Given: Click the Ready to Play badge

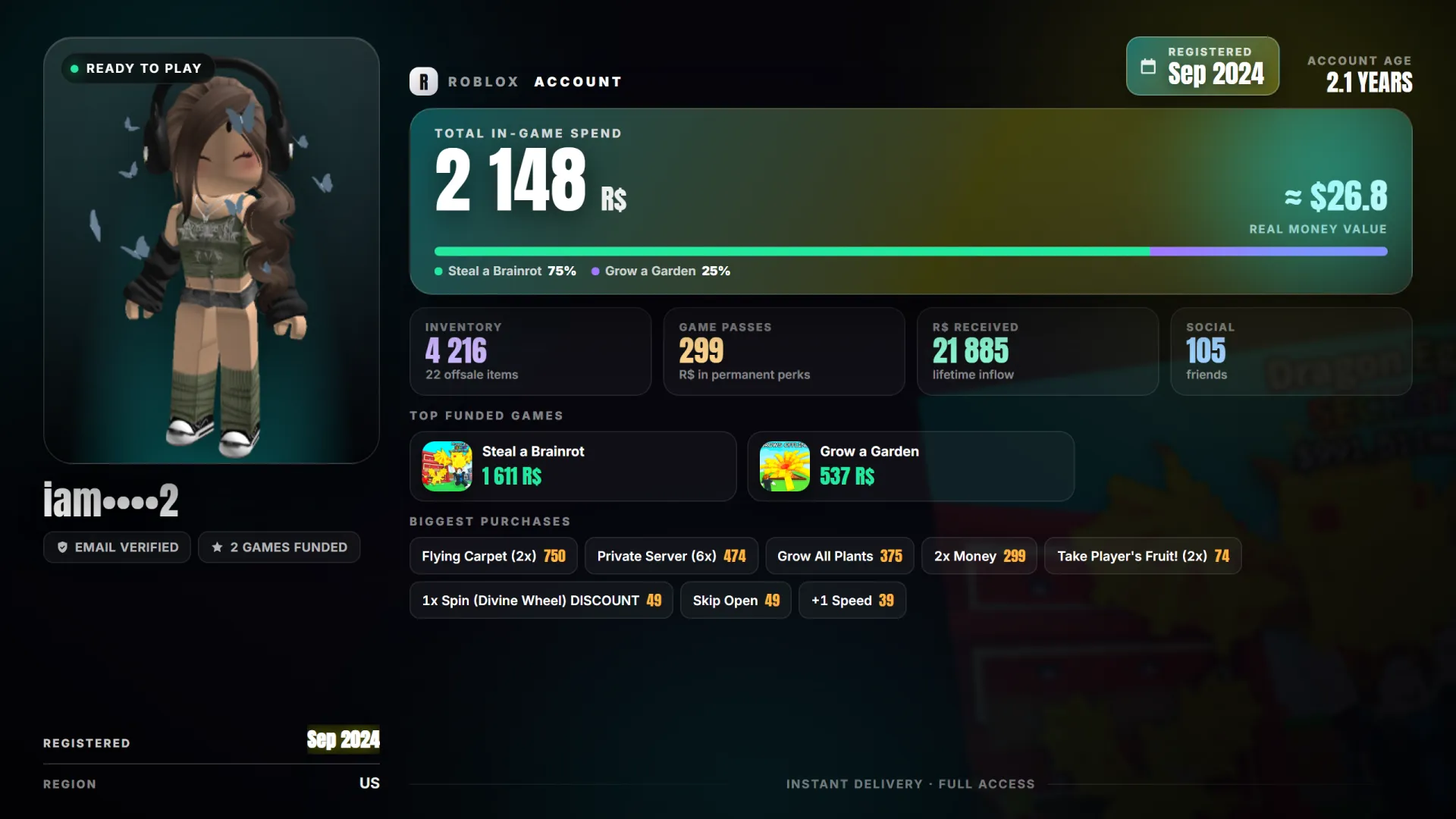Looking at the screenshot, I should [137, 68].
